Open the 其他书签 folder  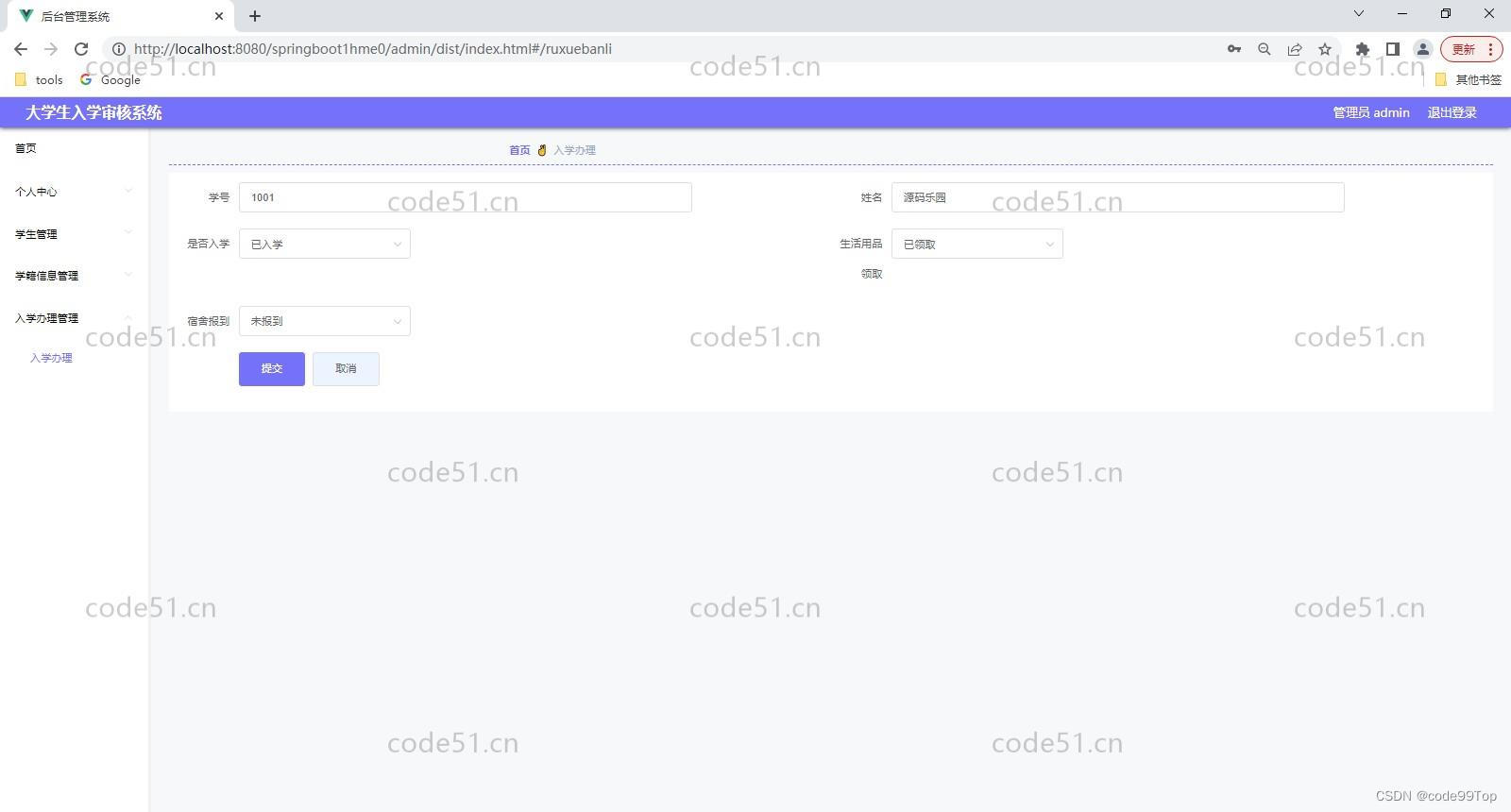[x=1469, y=80]
